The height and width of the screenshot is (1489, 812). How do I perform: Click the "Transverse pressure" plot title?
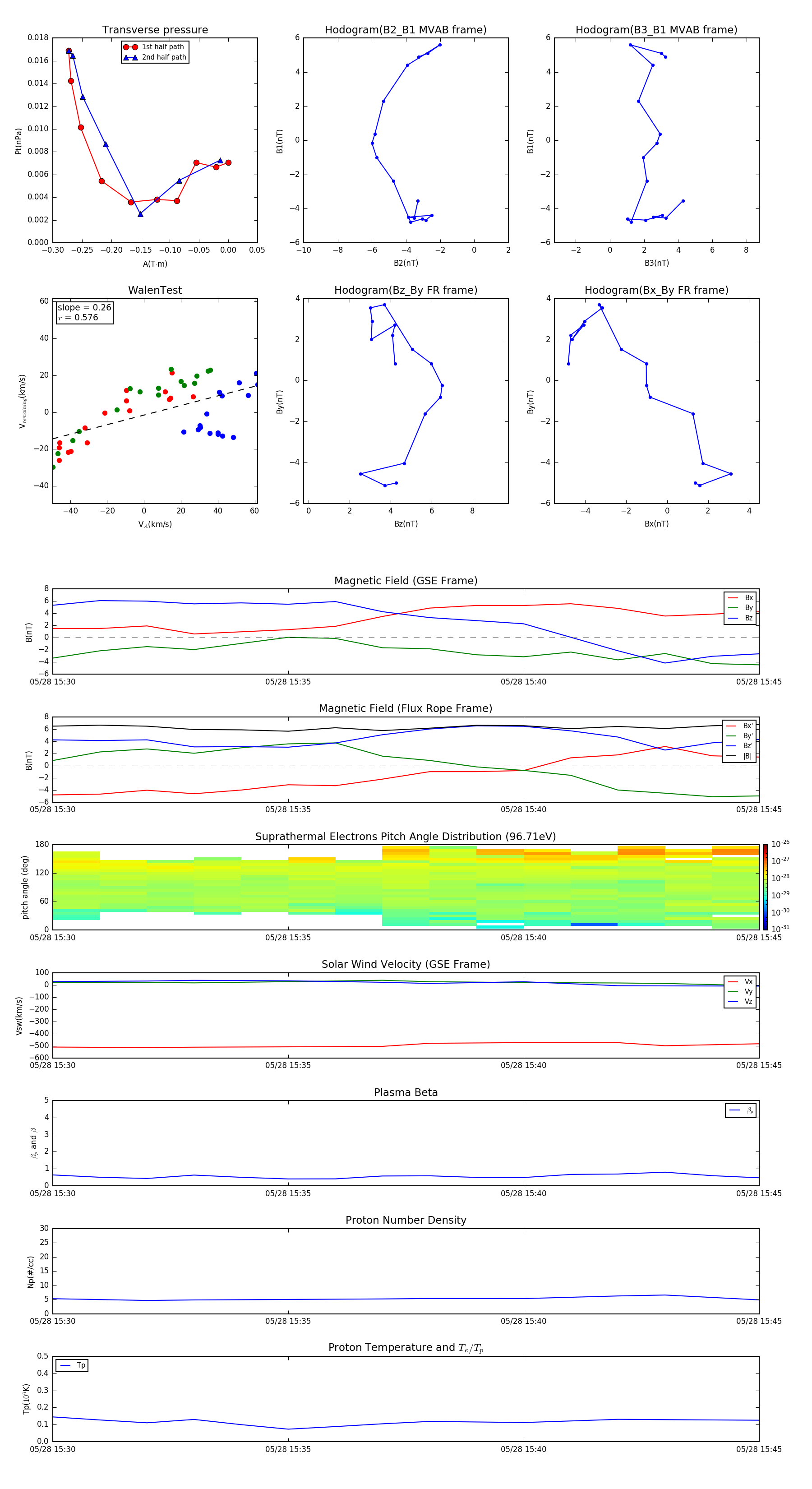pyautogui.click(x=155, y=30)
